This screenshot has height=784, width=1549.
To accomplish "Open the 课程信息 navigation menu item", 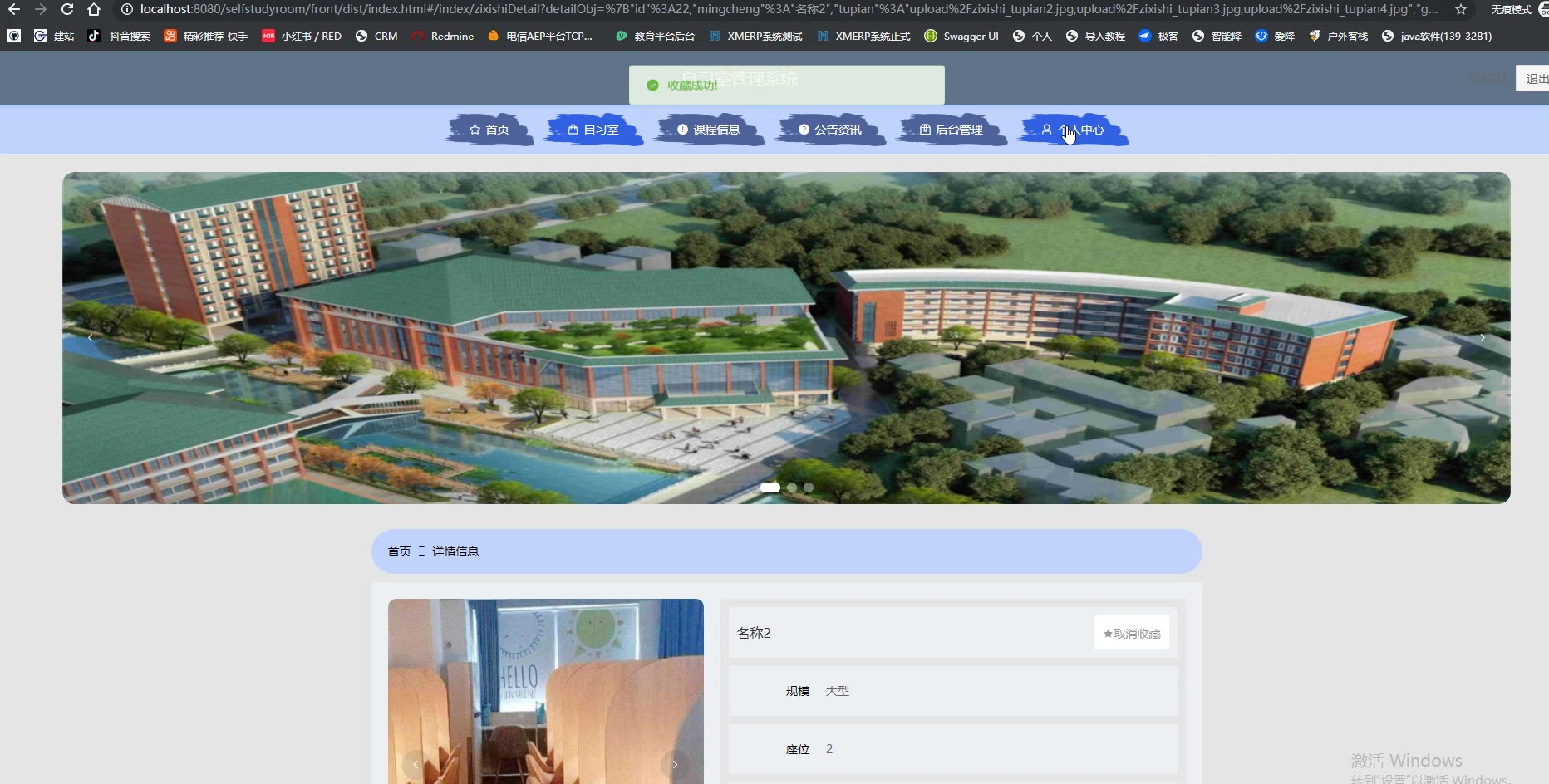I will (709, 130).
